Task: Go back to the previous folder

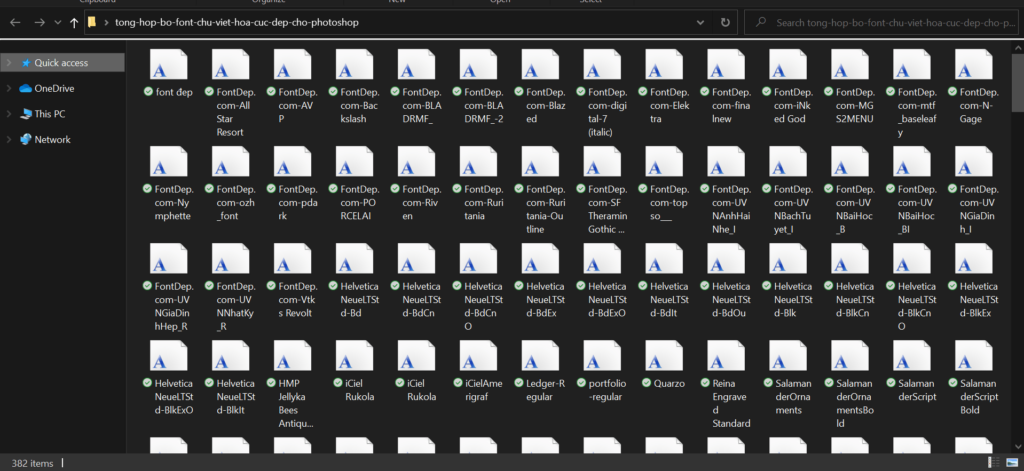Action: tap(15, 22)
